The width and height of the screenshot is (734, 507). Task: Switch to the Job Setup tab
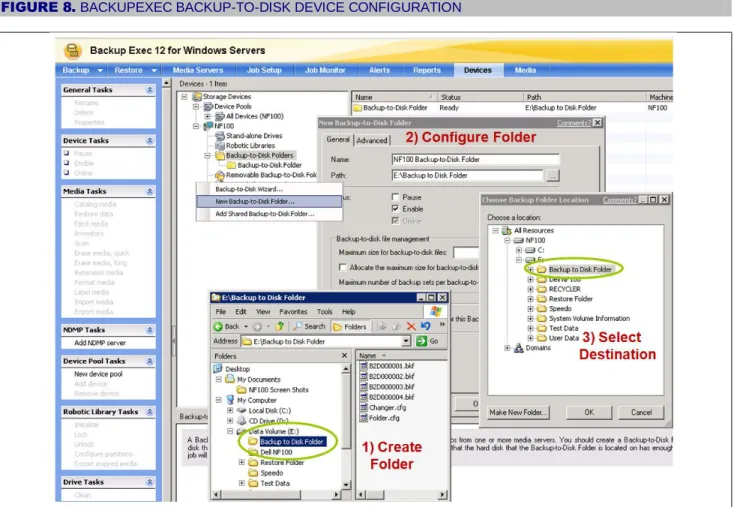pyautogui.click(x=264, y=70)
